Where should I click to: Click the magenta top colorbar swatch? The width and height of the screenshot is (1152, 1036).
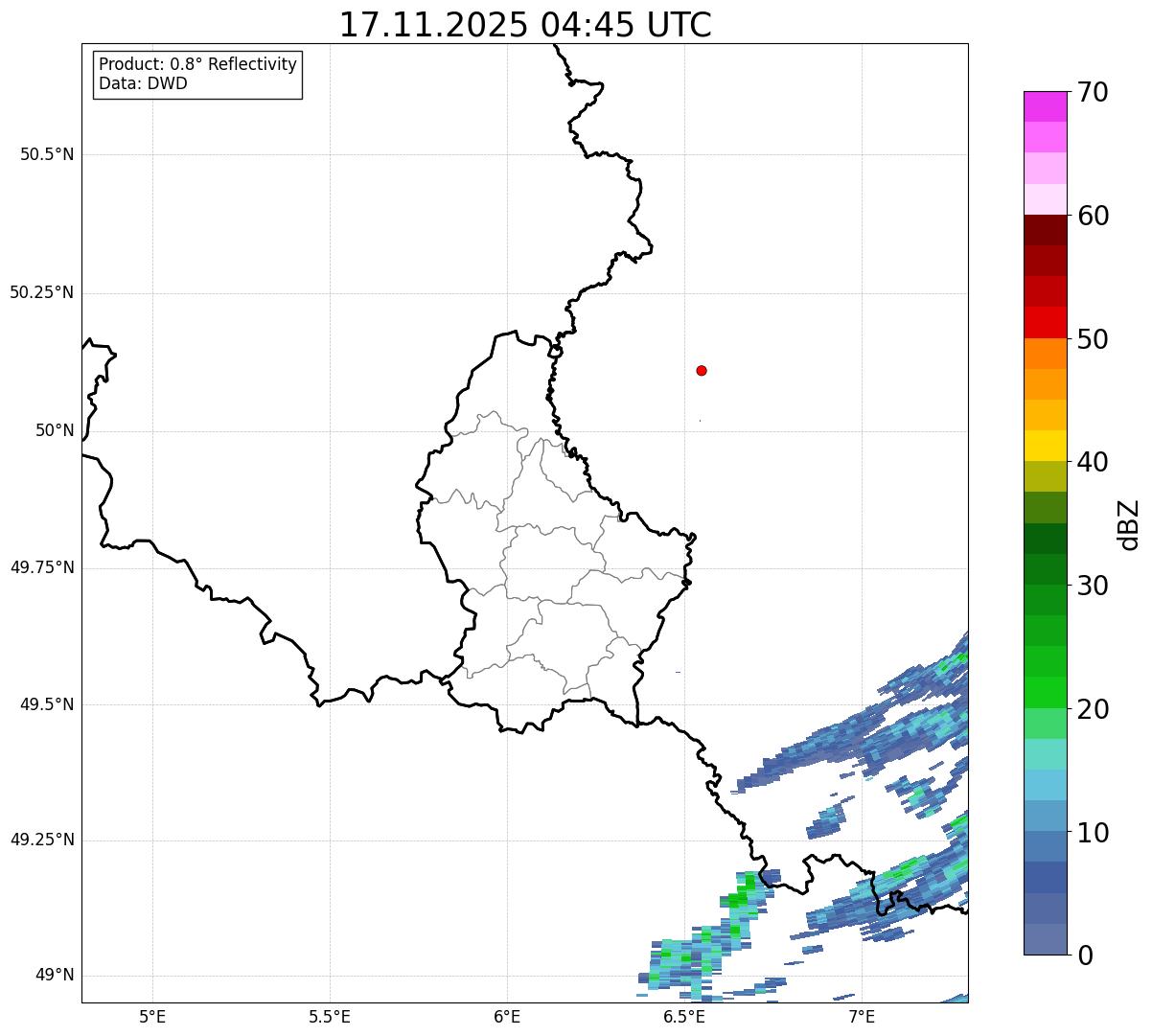(x=1045, y=106)
